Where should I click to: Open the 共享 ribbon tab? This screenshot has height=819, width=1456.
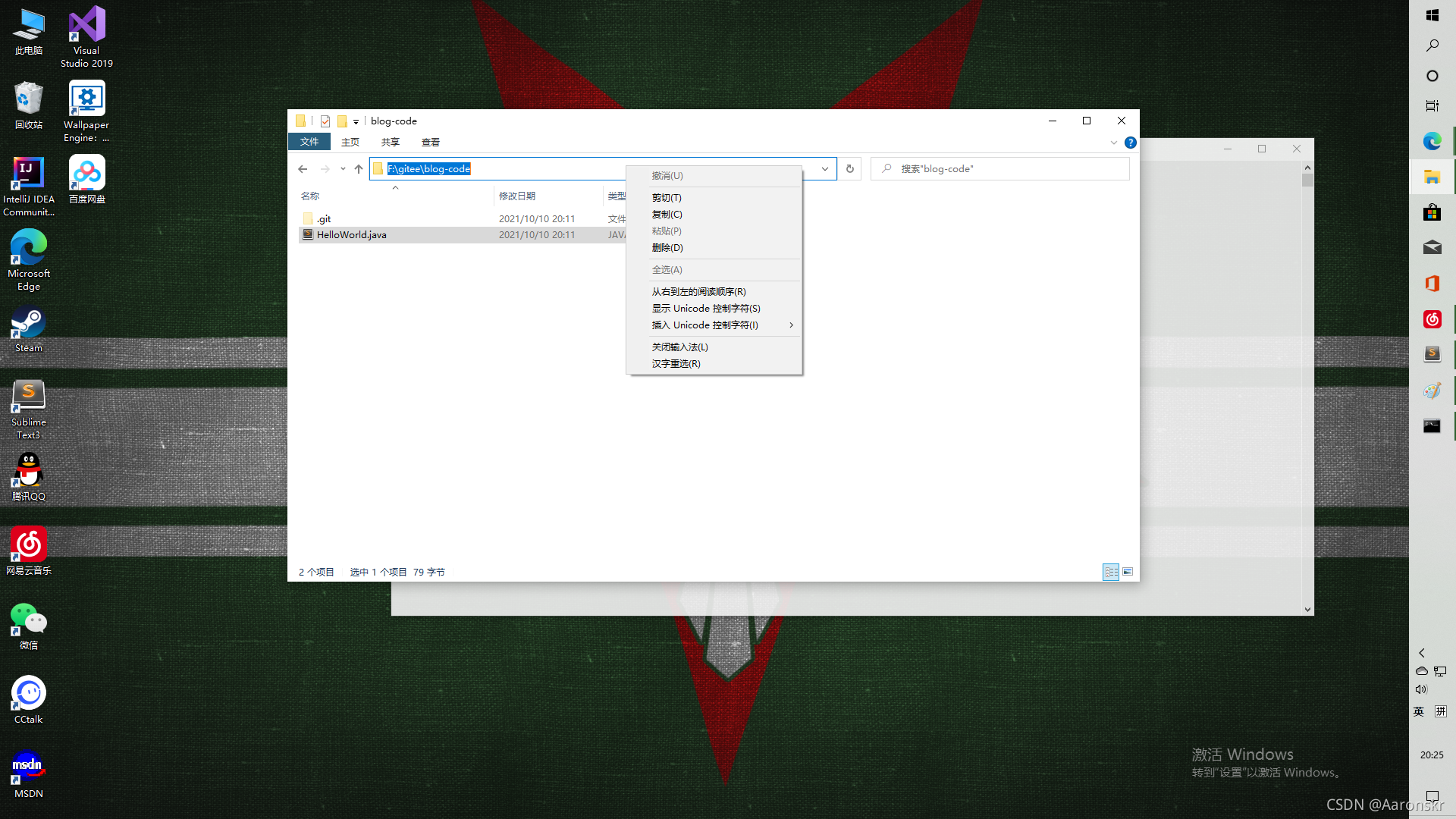click(x=390, y=142)
